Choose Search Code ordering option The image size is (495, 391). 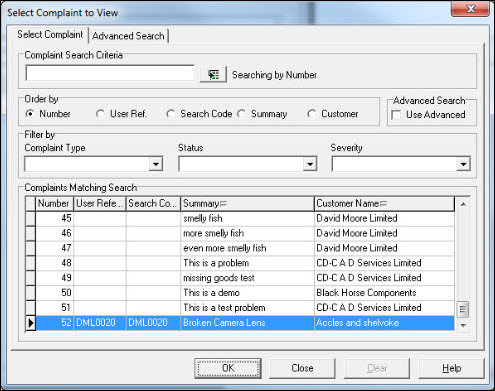pyautogui.click(x=171, y=114)
